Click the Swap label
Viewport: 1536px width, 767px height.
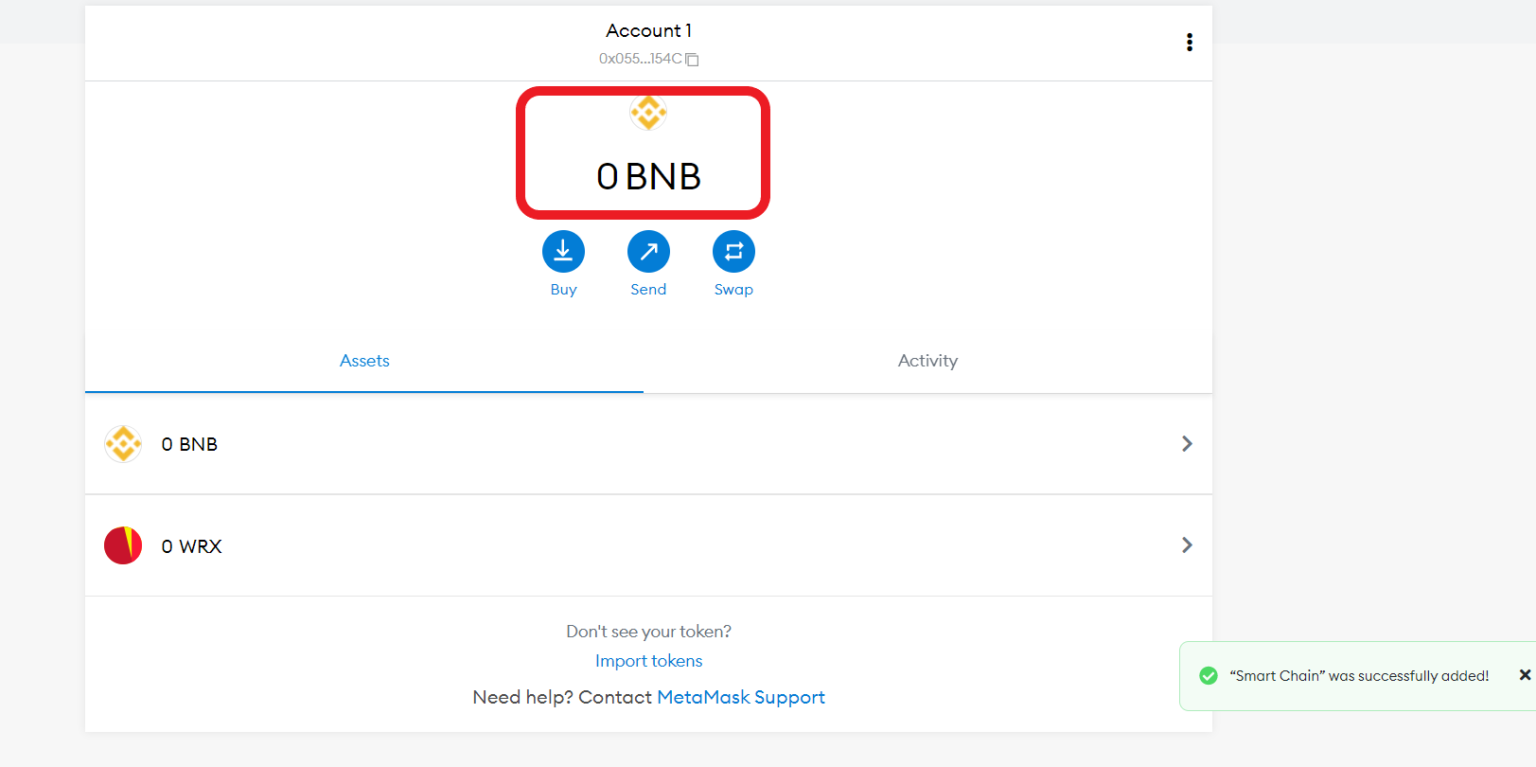(733, 289)
